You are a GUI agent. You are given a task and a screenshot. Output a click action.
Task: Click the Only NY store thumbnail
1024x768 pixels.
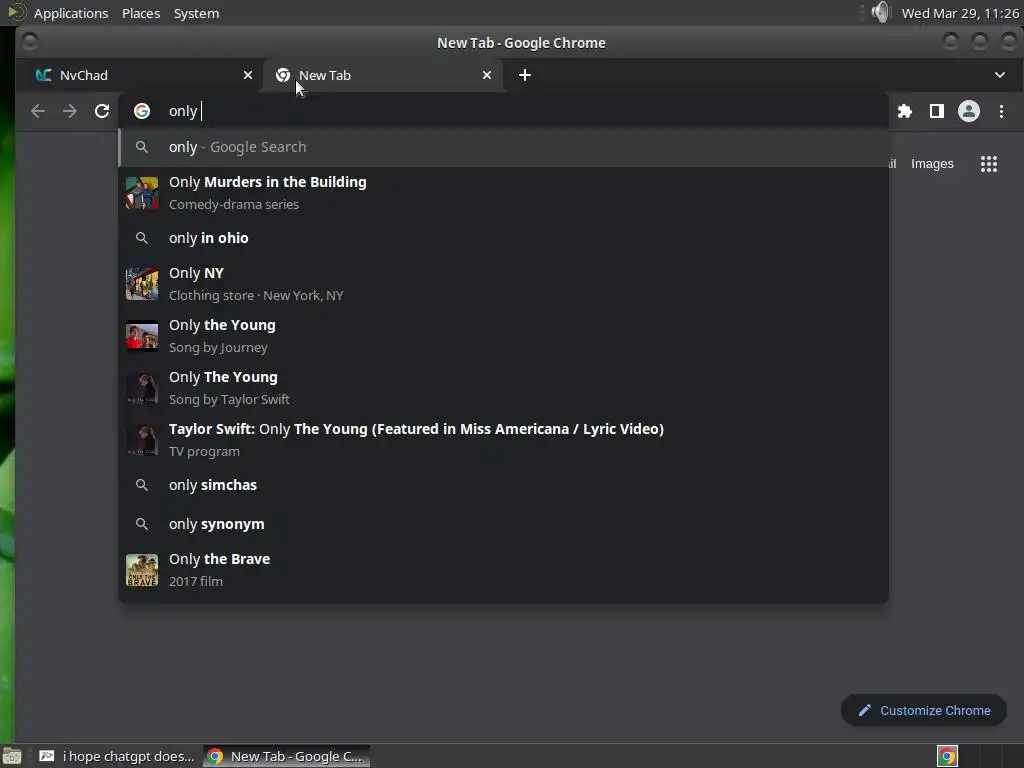pos(142,283)
